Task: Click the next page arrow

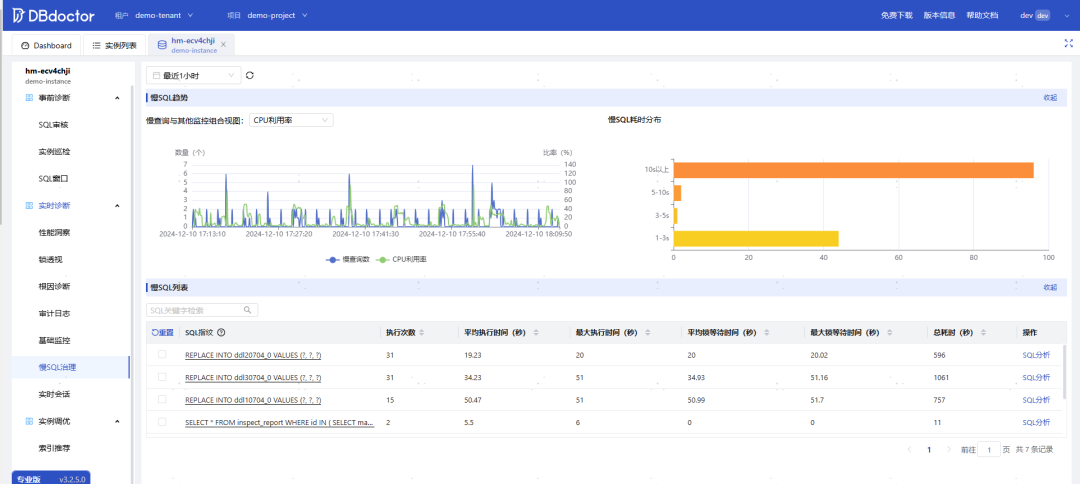Action: 948,450
